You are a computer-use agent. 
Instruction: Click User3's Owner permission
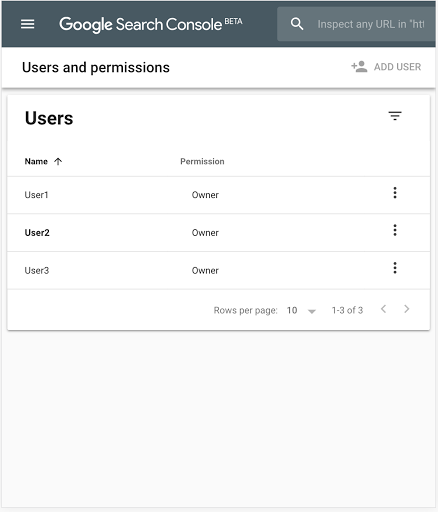coord(205,270)
